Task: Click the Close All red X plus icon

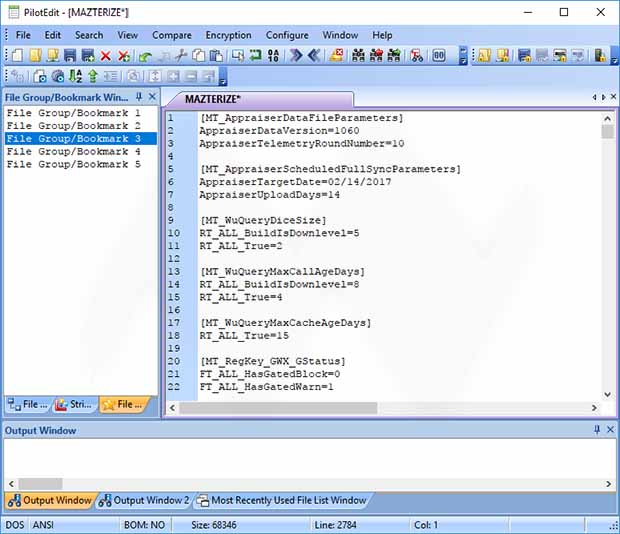Action: coord(123,56)
